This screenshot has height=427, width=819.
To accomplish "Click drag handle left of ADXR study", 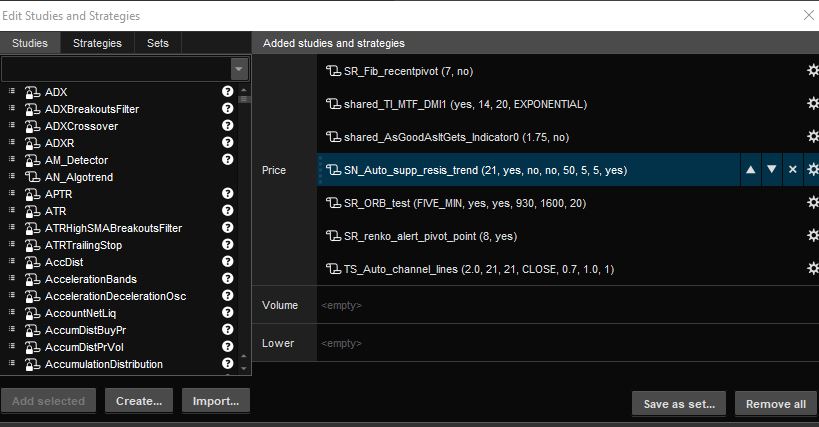I will point(12,143).
